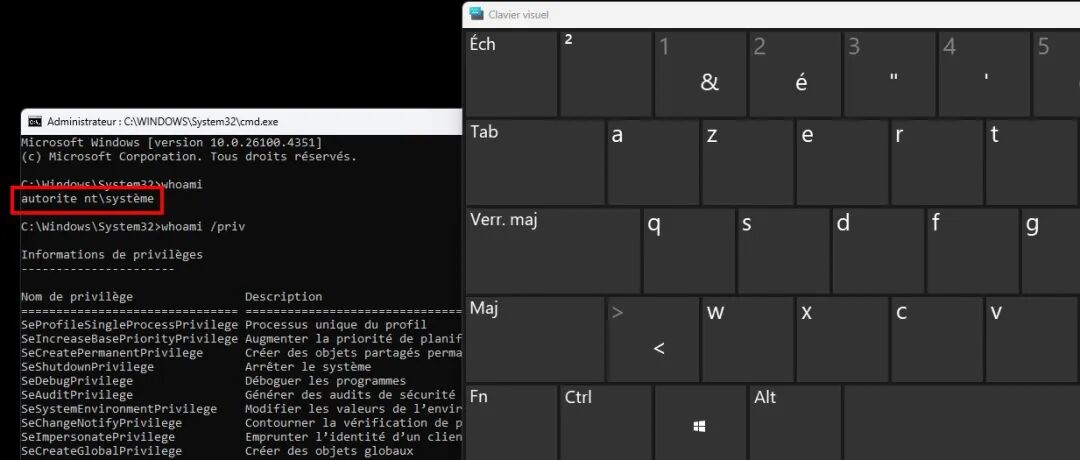Tap the letter x key
Screen dimensions: 1080x460
click(842, 339)
